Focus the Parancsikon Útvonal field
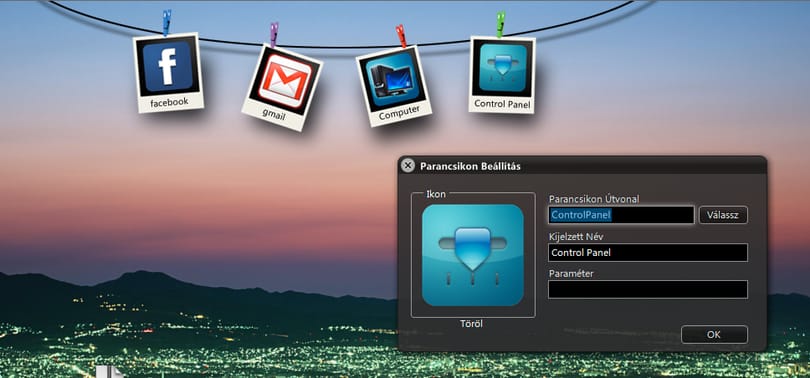810x378 pixels. click(x=621, y=215)
